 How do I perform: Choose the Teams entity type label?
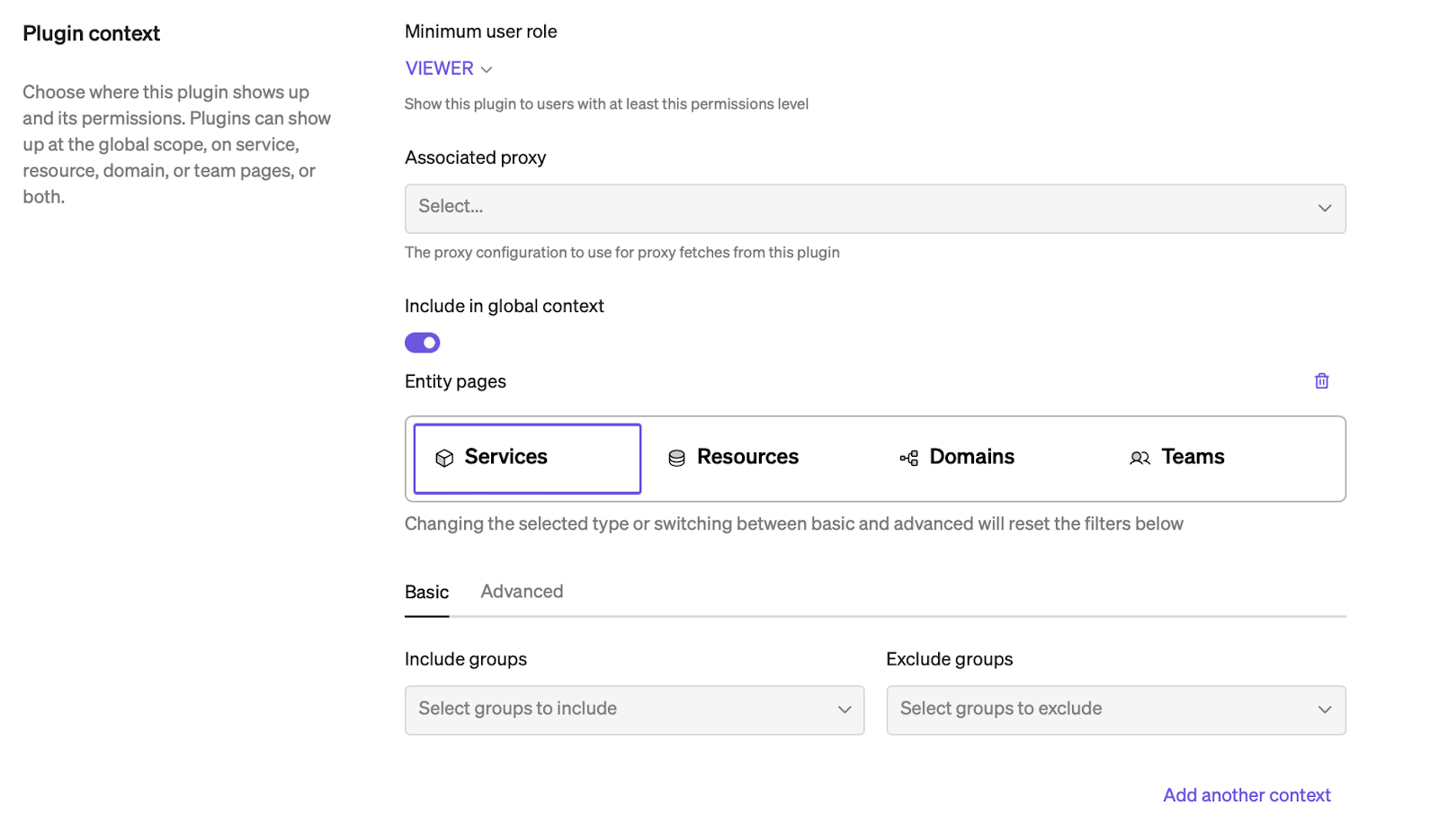point(1193,457)
